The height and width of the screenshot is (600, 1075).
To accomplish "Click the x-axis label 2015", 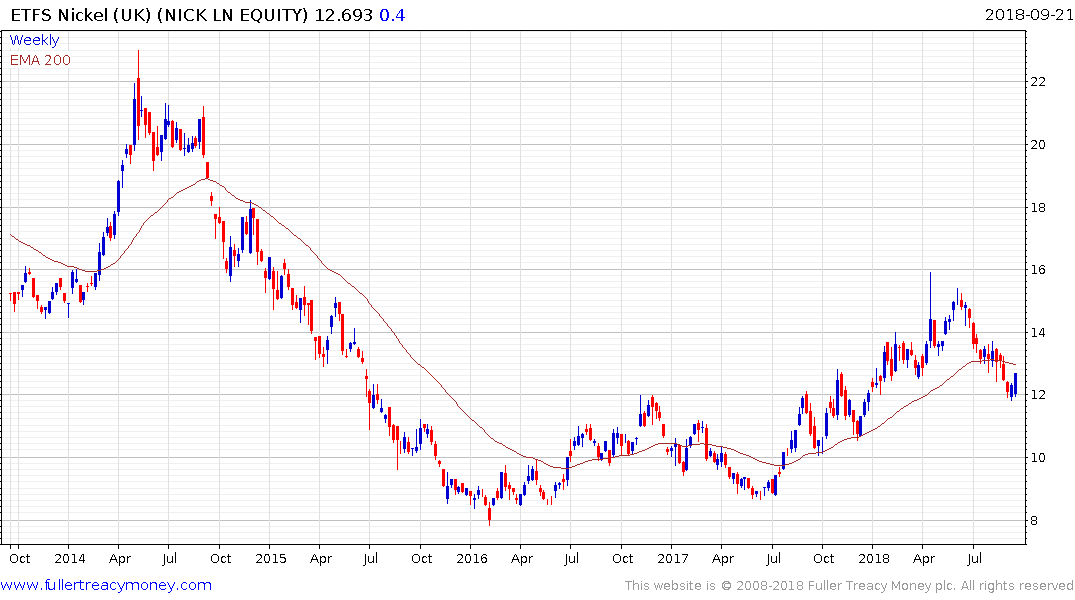I will pos(271,558).
